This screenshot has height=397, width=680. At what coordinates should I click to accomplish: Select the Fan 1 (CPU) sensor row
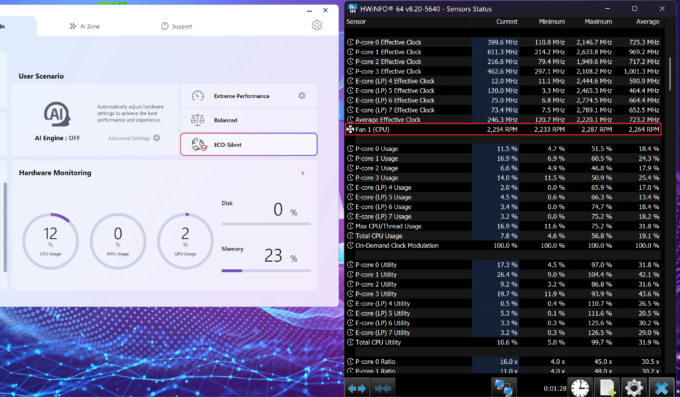[x=503, y=129]
